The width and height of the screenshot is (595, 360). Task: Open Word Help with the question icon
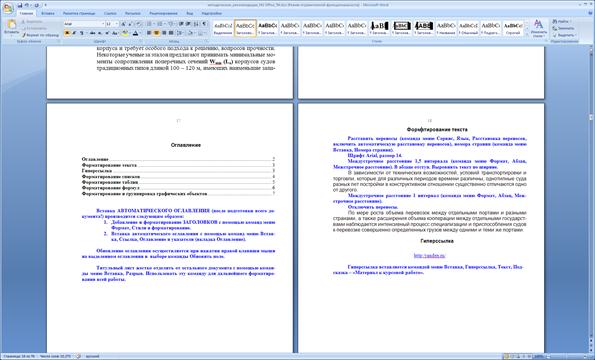[589, 13]
